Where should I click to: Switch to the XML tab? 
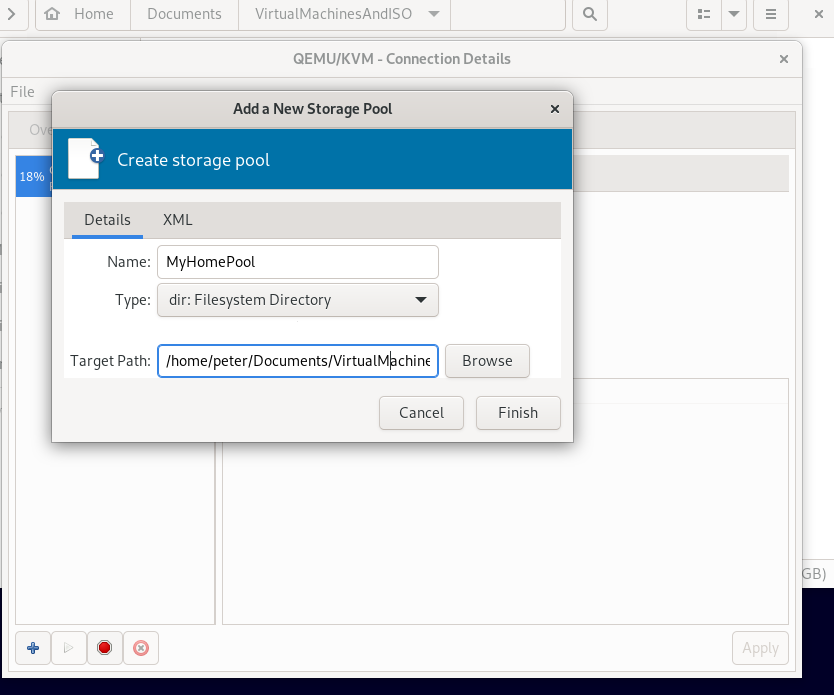pyautogui.click(x=178, y=219)
